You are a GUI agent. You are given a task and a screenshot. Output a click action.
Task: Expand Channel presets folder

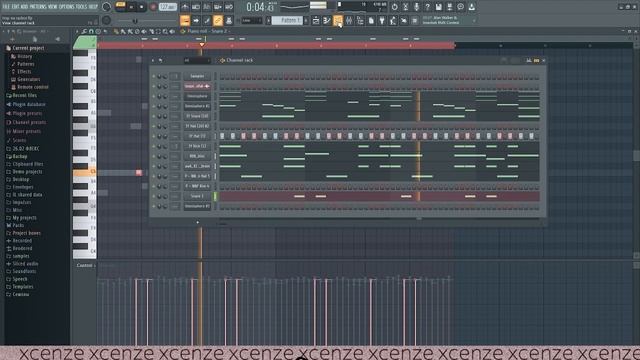tap(26, 122)
